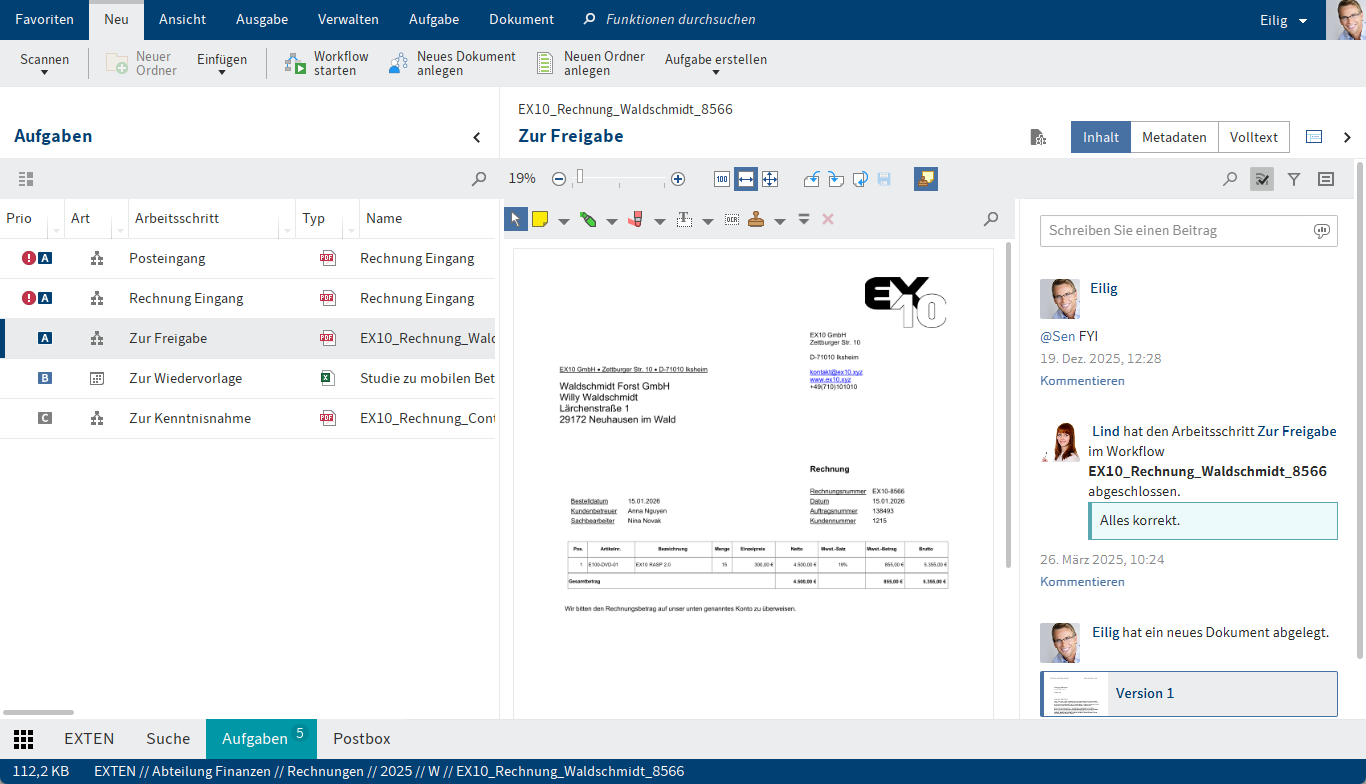The height and width of the screenshot is (784, 1366).
Task: Toggle the show annotations sticky note button
Action: pyautogui.click(x=925, y=179)
